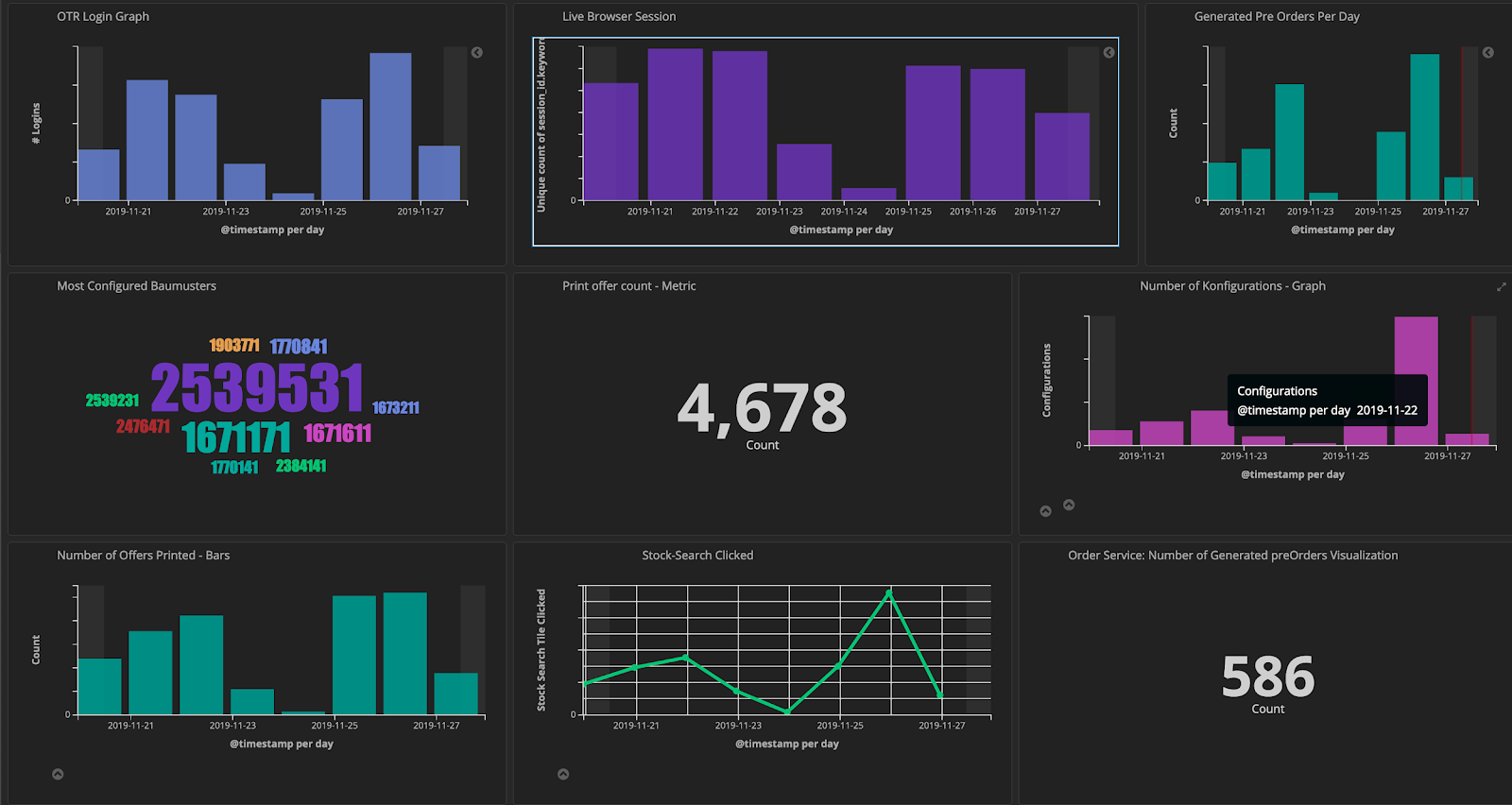Click tag 2539531 in Most Configured Baumusters
The width and height of the screenshot is (1512, 805).
[x=257, y=387]
